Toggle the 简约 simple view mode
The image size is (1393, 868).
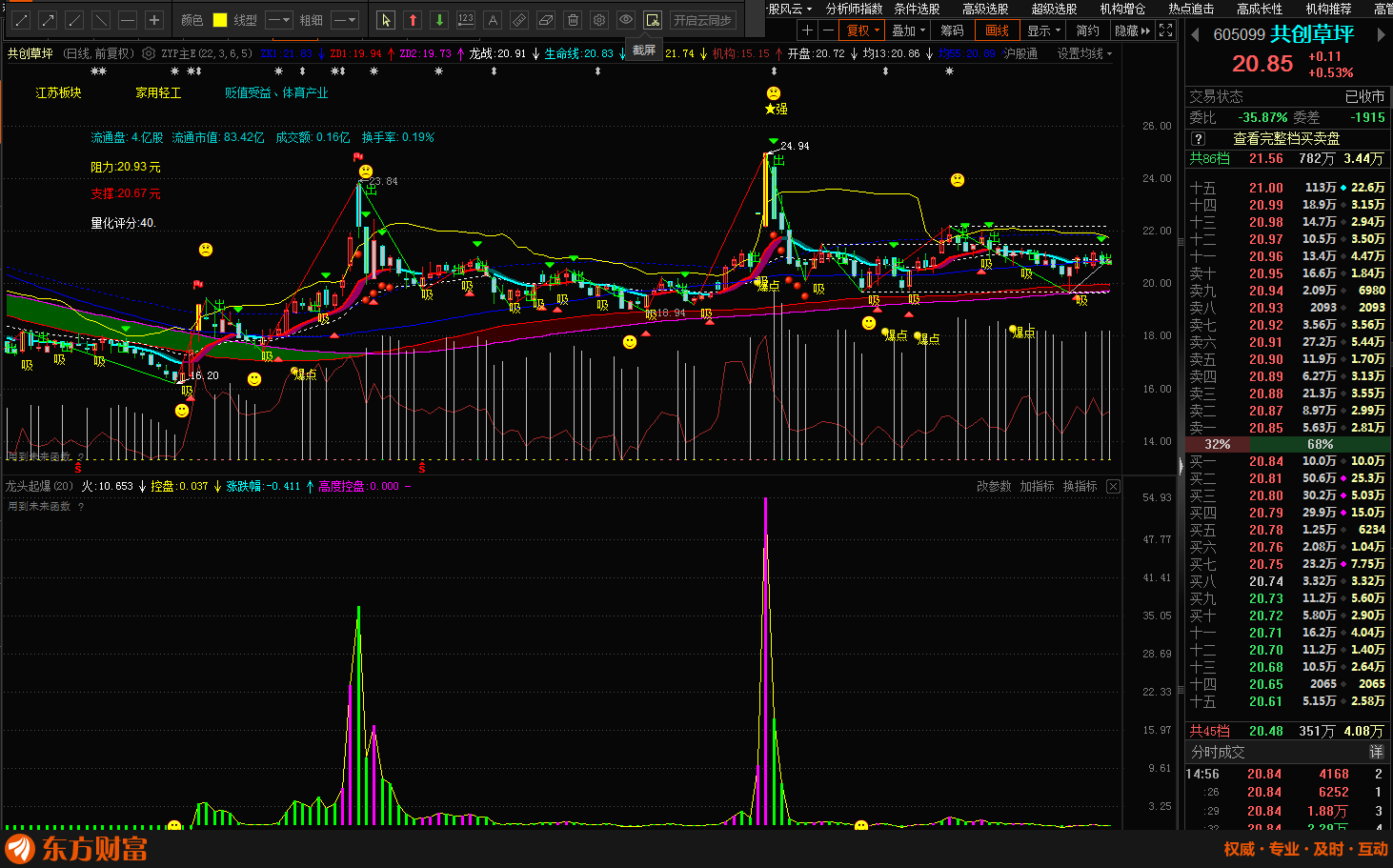1087,30
